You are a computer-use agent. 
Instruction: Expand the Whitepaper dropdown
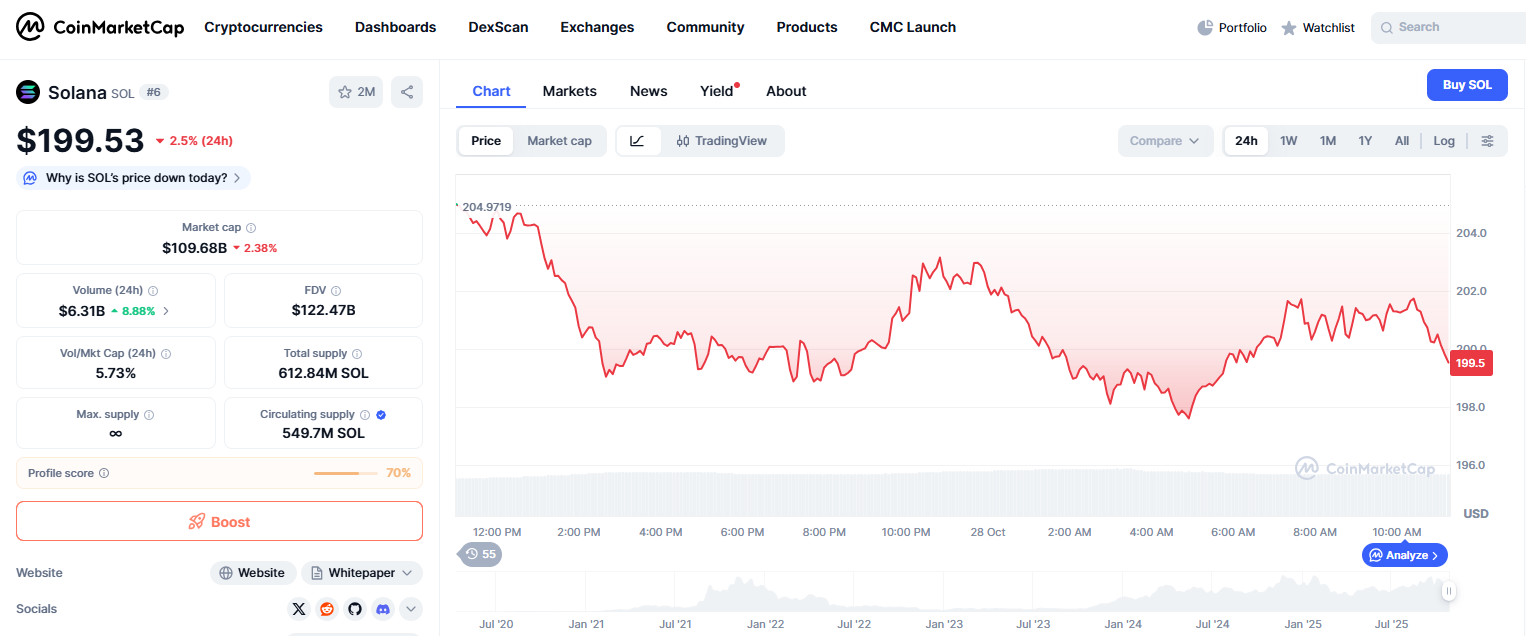[x=361, y=573]
